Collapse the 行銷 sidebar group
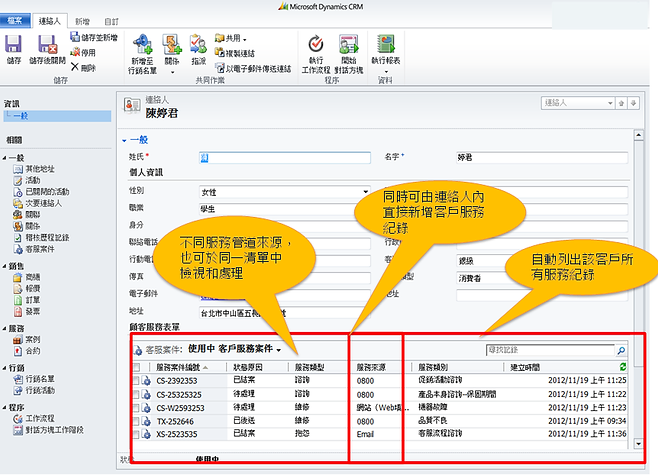Image resolution: width=658 pixels, height=475 pixels. pos(4,368)
